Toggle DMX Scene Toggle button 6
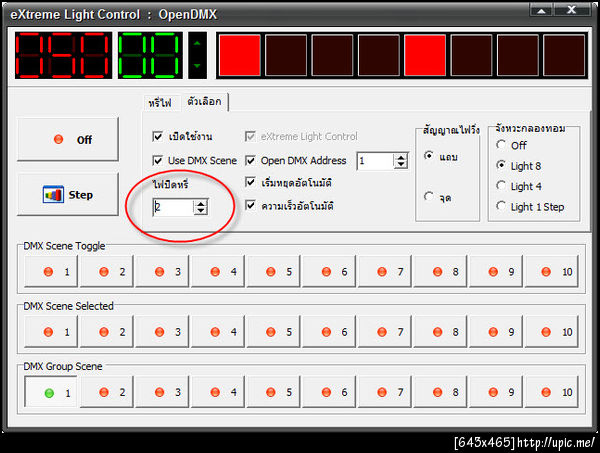 point(329,272)
